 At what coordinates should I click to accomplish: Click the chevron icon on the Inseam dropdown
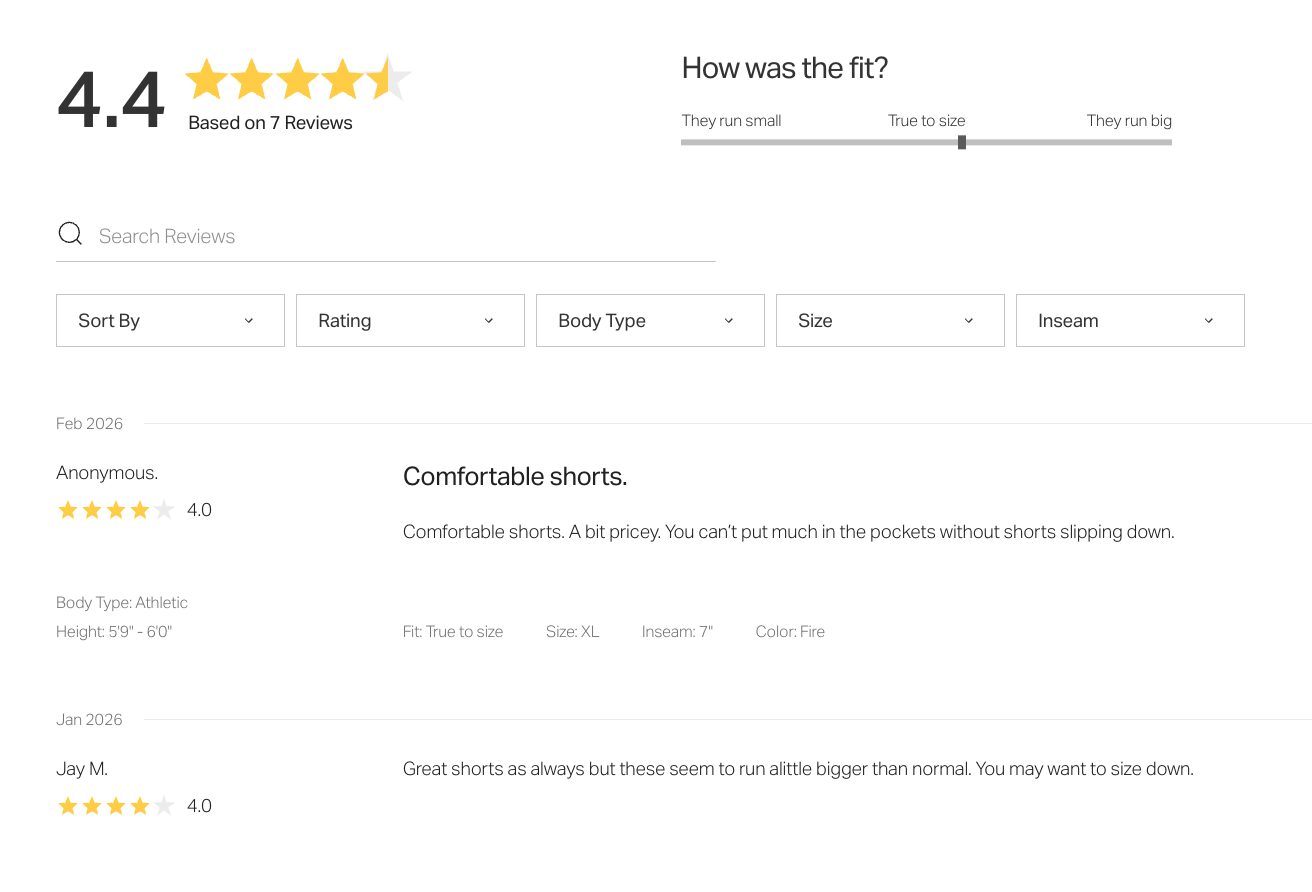[x=1208, y=320]
